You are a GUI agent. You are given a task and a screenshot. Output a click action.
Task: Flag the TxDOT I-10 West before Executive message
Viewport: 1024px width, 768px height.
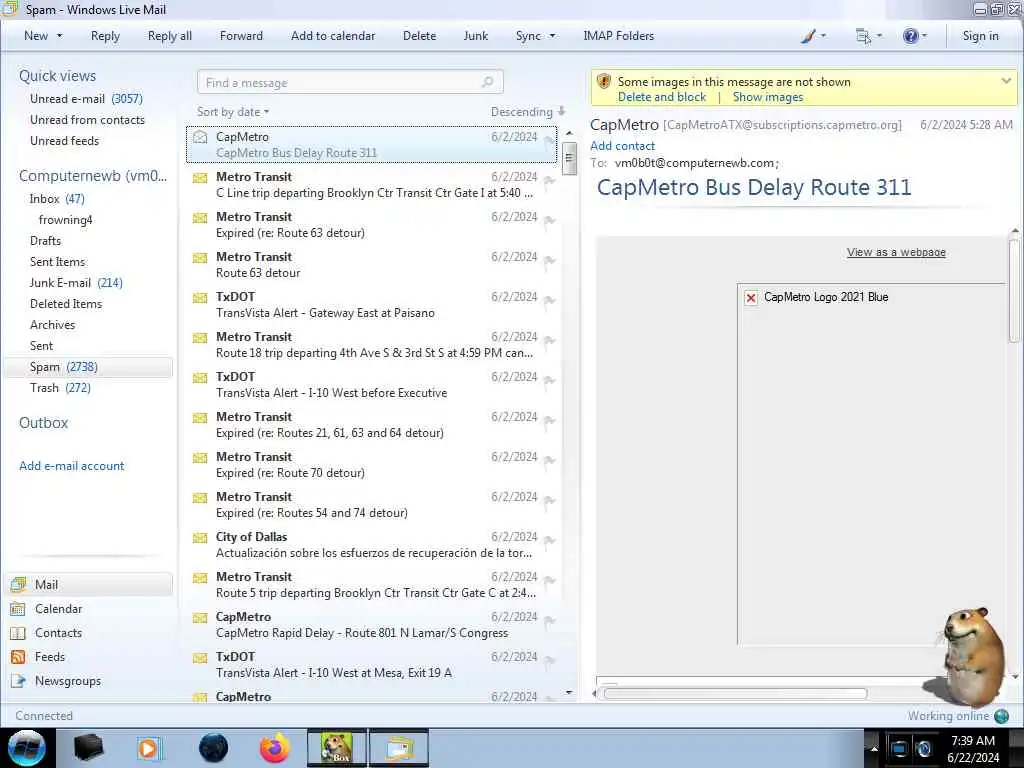tap(549, 381)
